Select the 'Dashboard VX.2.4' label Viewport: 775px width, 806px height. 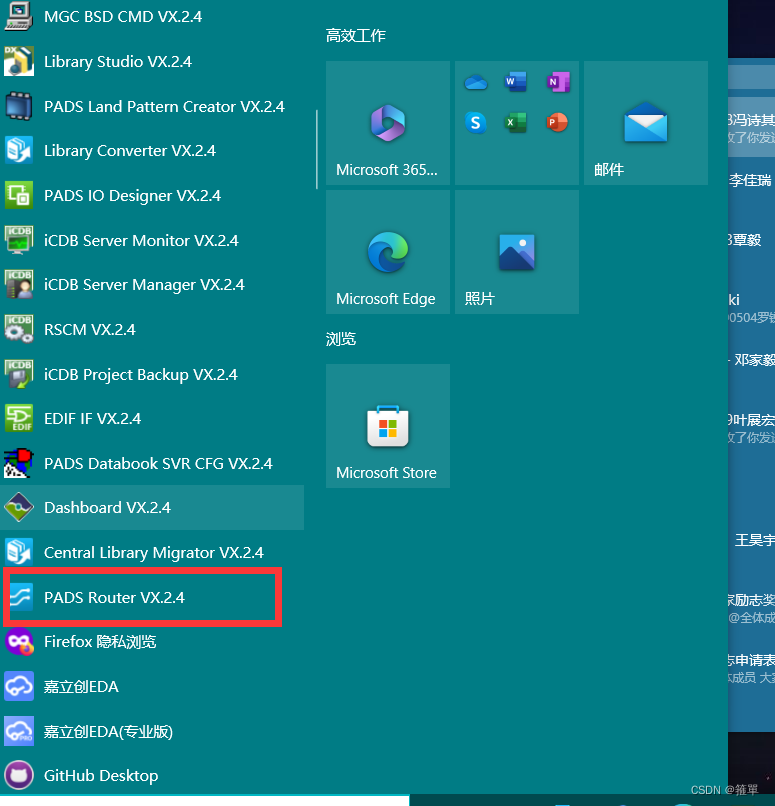(107, 507)
